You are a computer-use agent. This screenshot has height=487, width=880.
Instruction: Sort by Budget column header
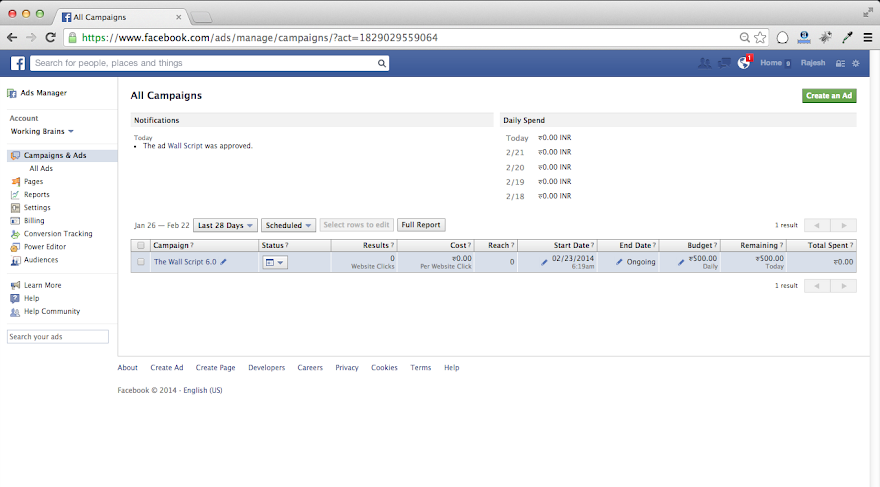pos(690,246)
